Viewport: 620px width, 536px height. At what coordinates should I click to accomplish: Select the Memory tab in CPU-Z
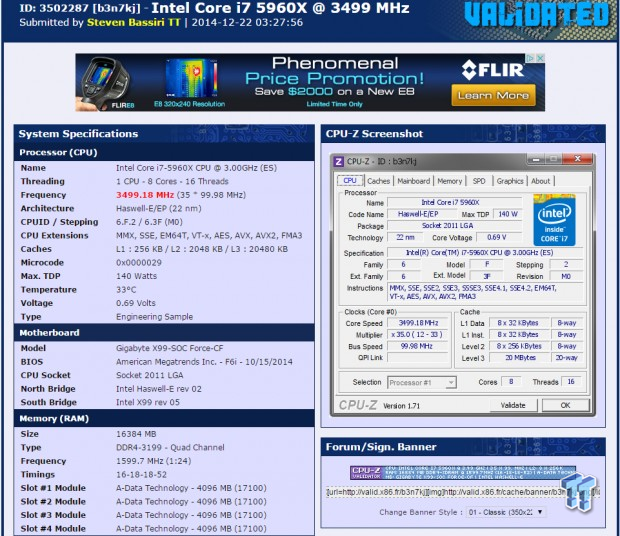(x=450, y=181)
